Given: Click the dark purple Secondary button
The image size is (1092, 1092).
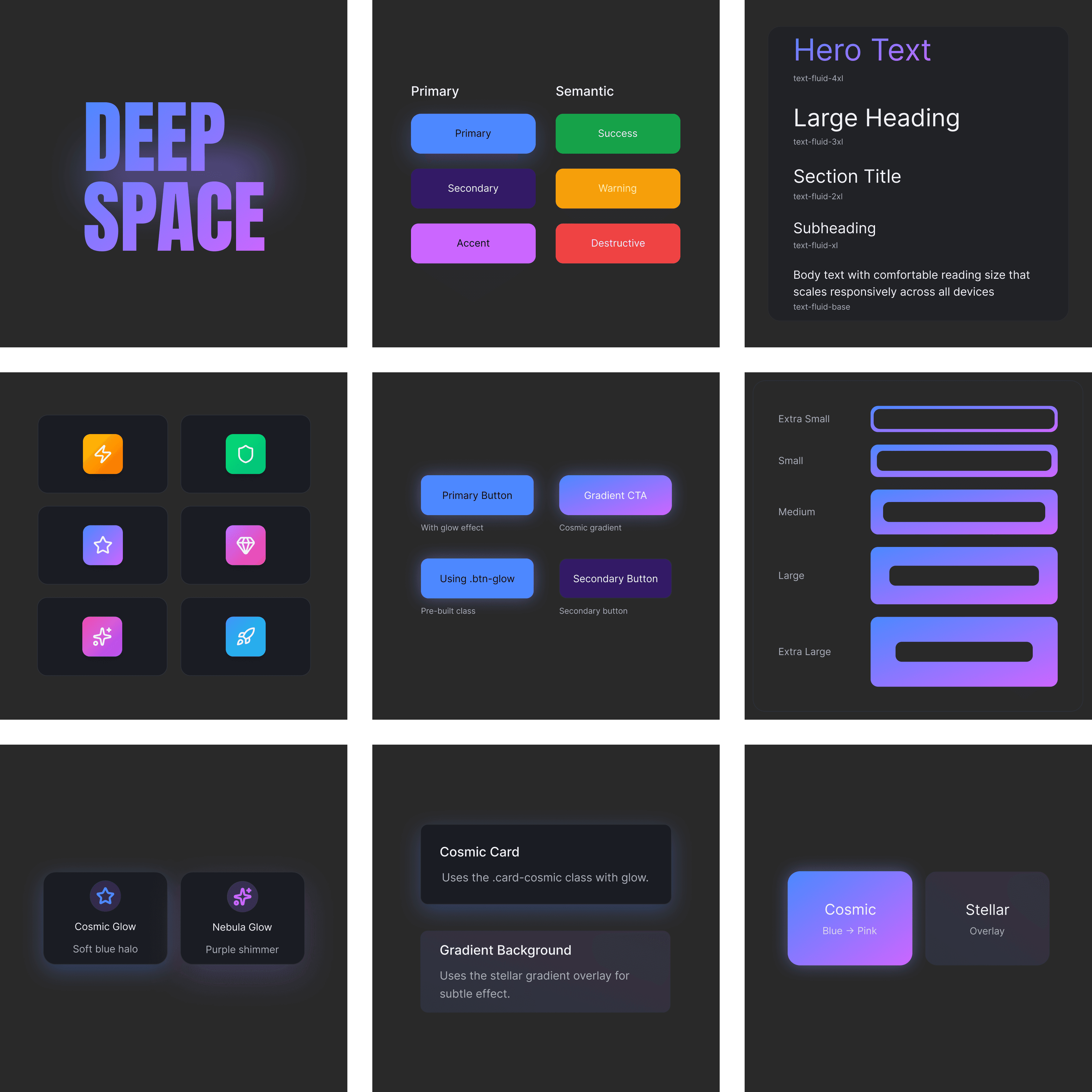Looking at the screenshot, I should (x=472, y=188).
